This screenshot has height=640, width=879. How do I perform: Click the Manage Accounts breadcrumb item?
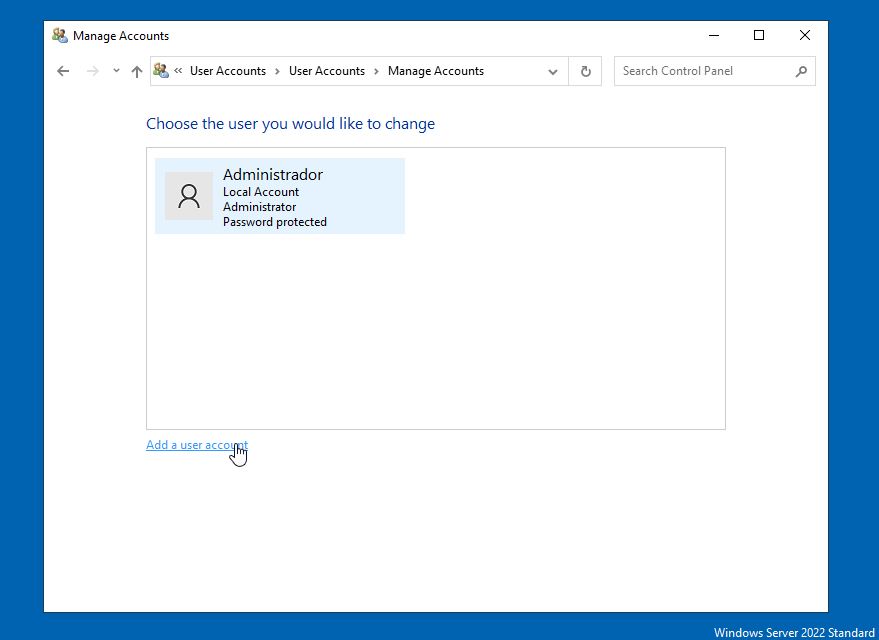436,71
